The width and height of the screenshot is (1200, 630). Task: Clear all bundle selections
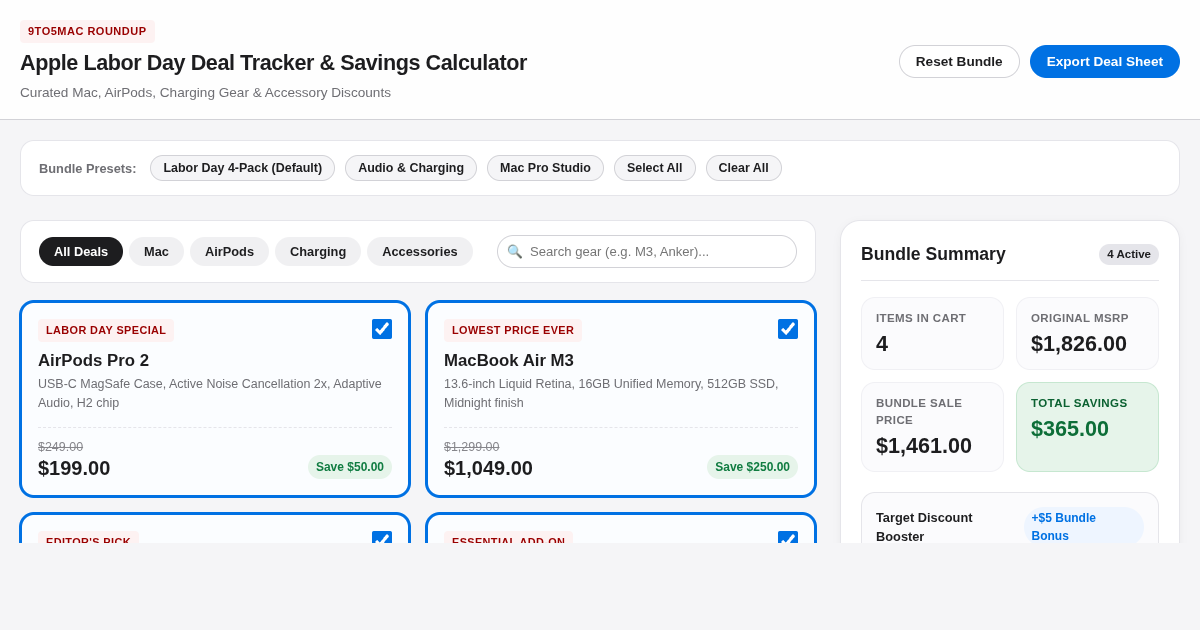(744, 168)
